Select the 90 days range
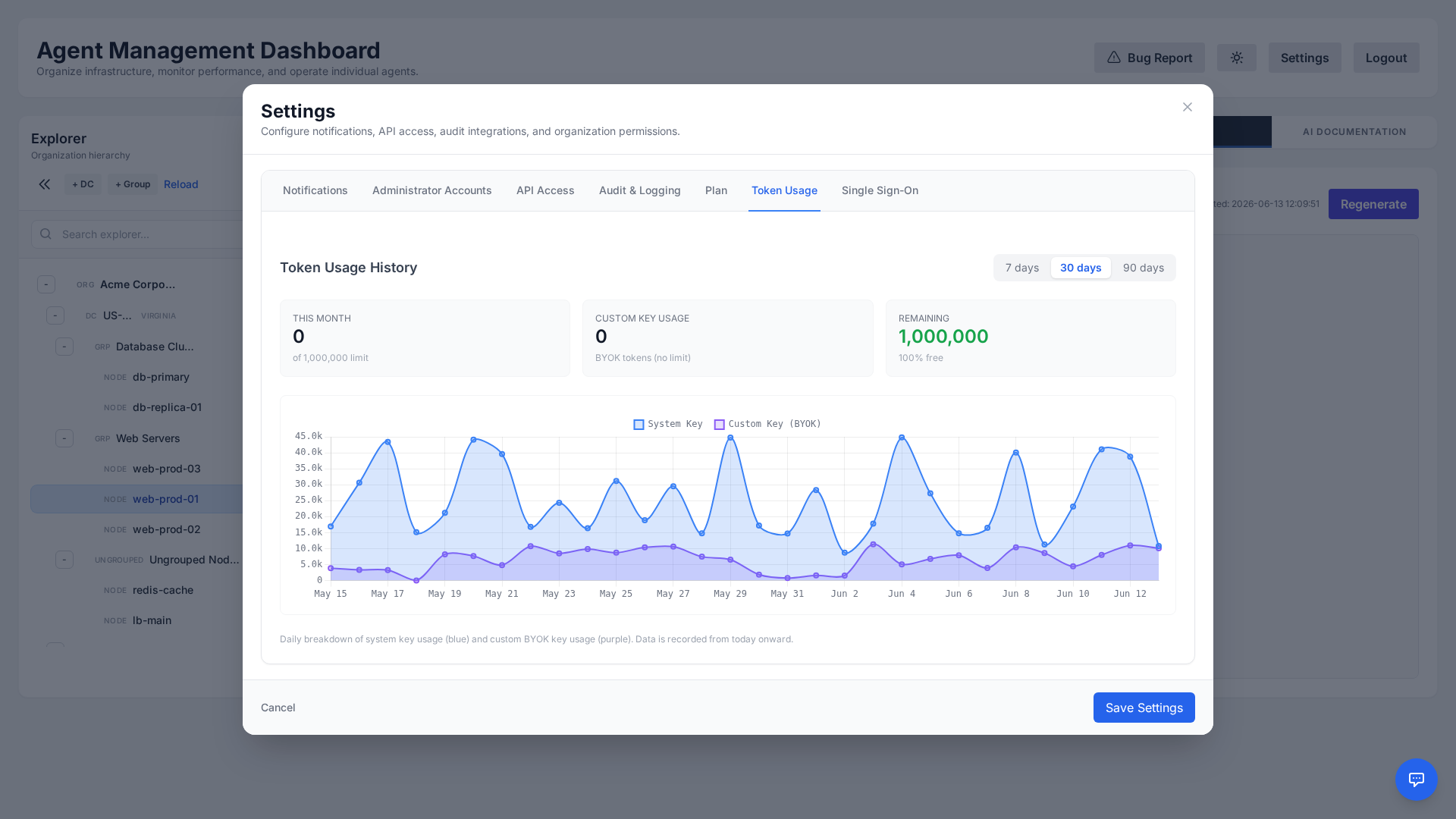 click(x=1144, y=268)
